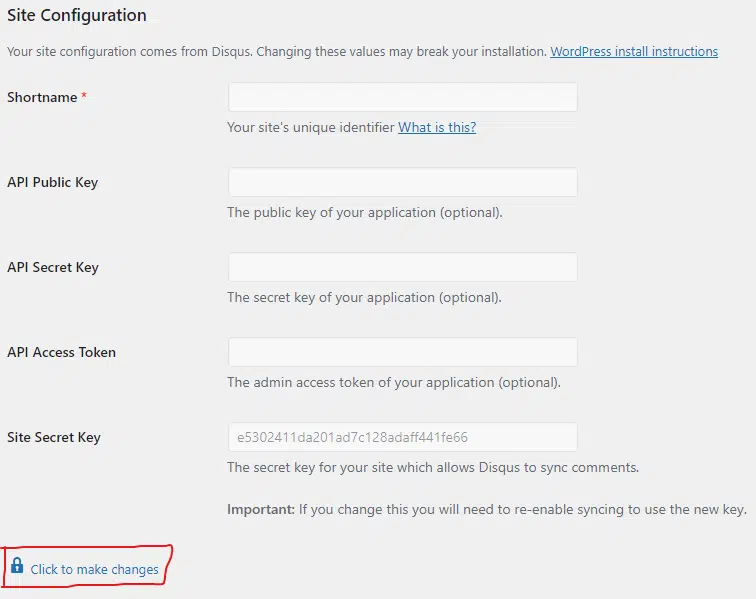Click the Site Secret Key label
The height and width of the screenshot is (599, 756).
tap(54, 437)
